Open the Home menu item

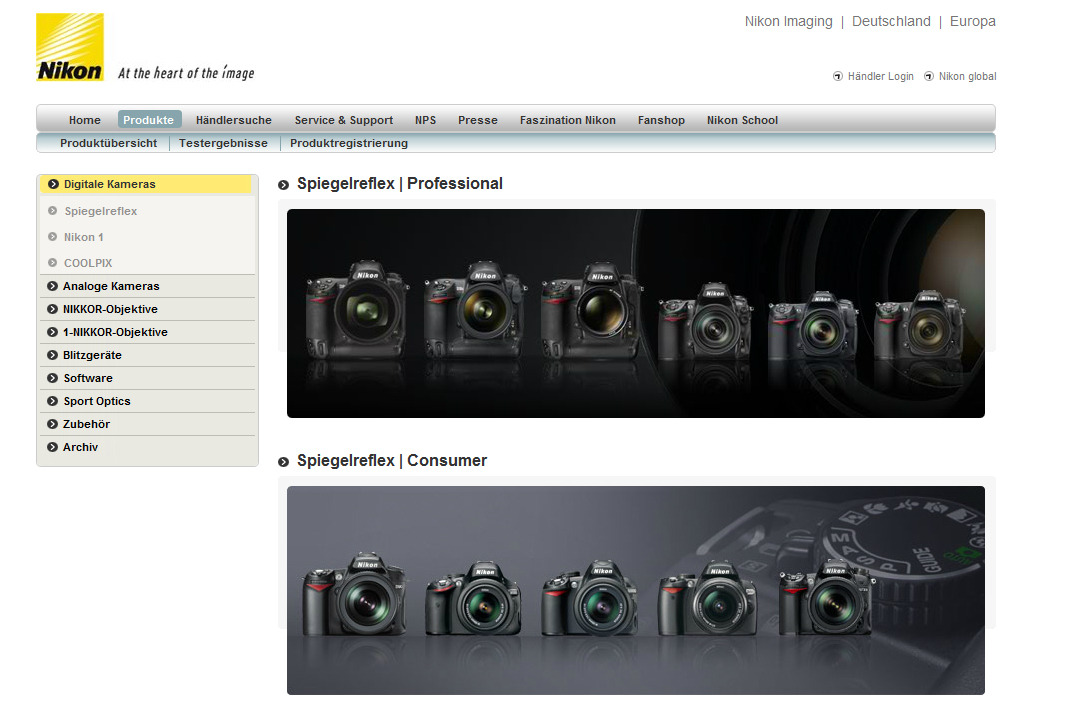tap(85, 120)
